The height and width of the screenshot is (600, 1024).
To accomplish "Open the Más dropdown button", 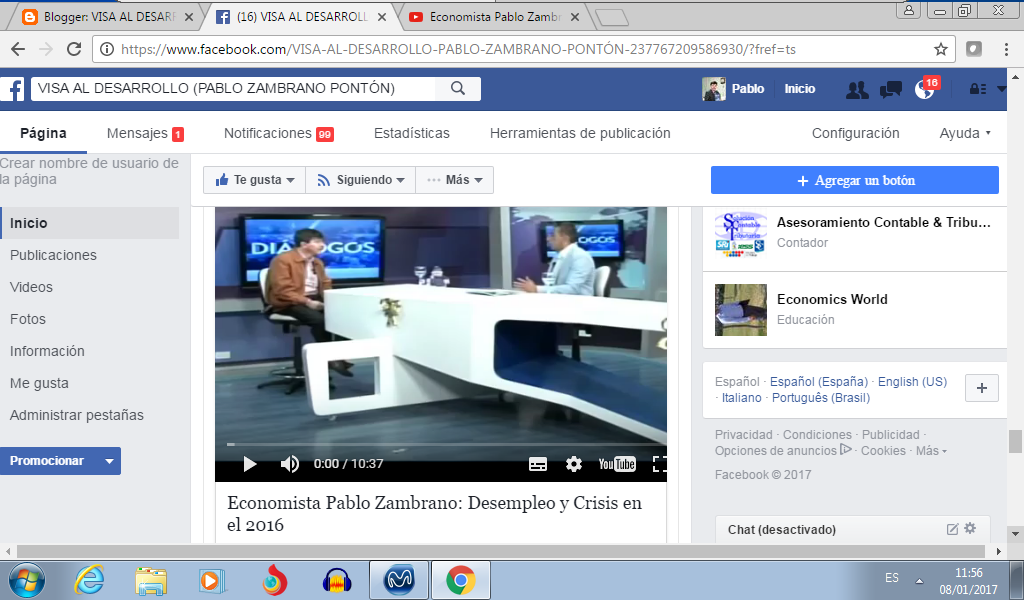I will (x=455, y=180).
